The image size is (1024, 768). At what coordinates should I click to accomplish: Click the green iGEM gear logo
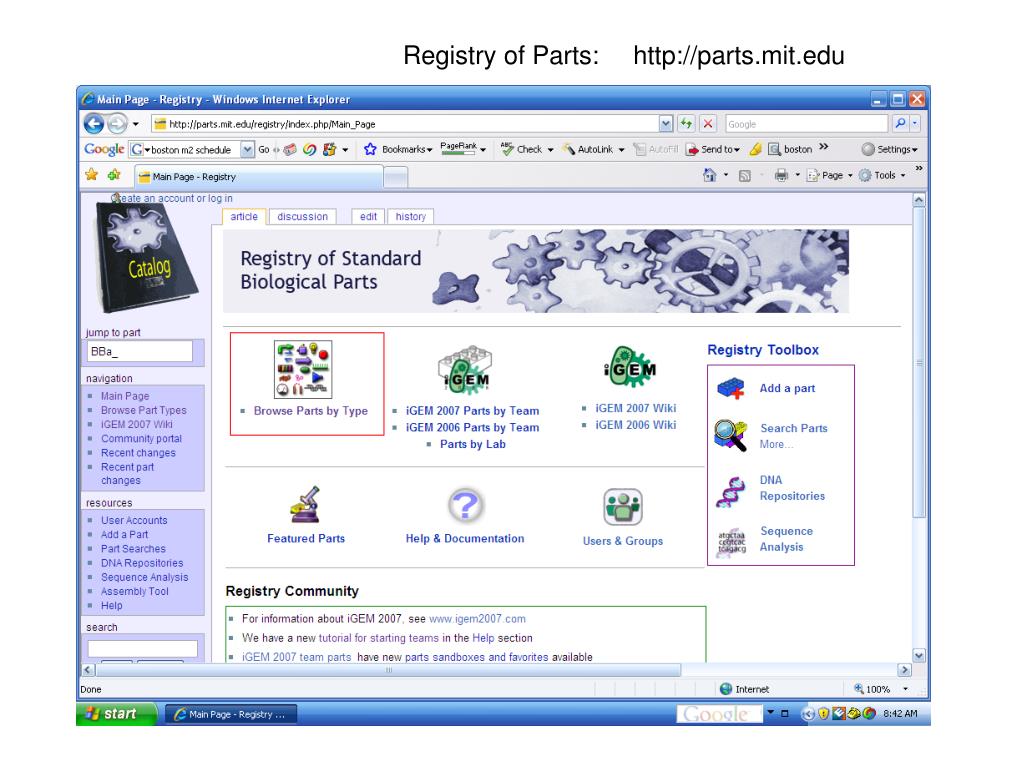point(630,368)
